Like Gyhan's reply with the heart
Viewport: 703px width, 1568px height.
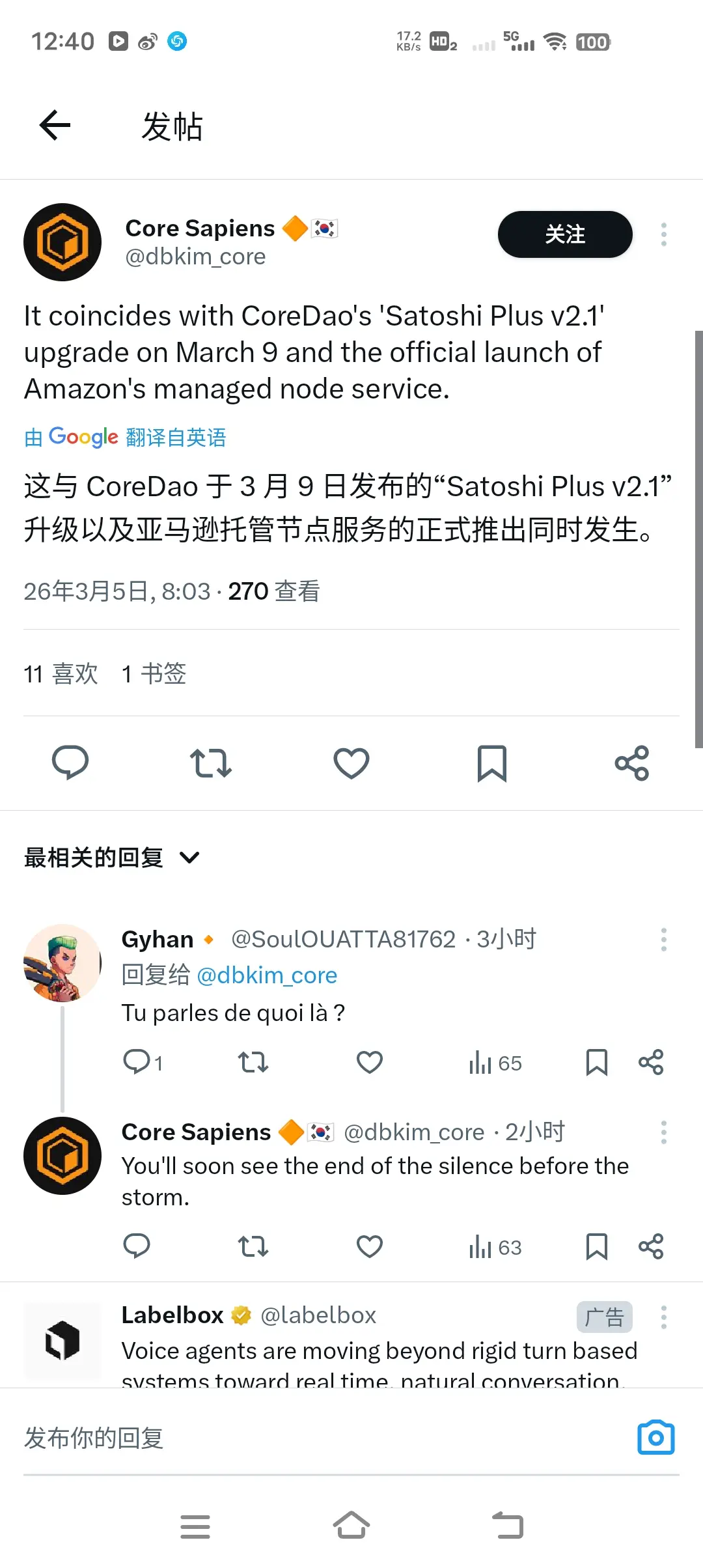[x=370, y=1062]
